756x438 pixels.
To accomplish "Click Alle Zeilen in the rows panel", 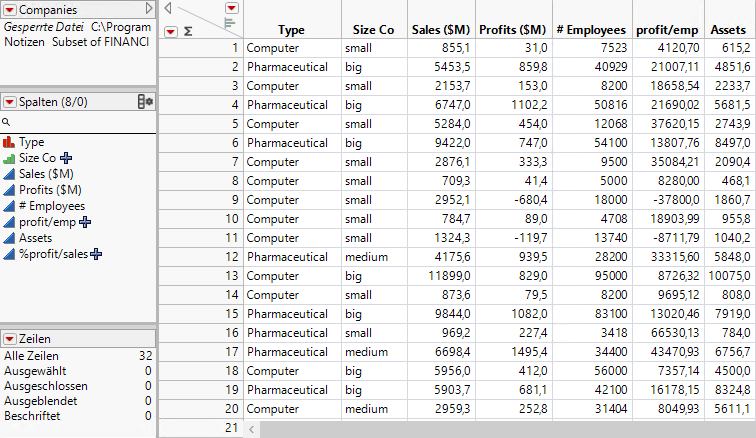I will tap(31, 356).
